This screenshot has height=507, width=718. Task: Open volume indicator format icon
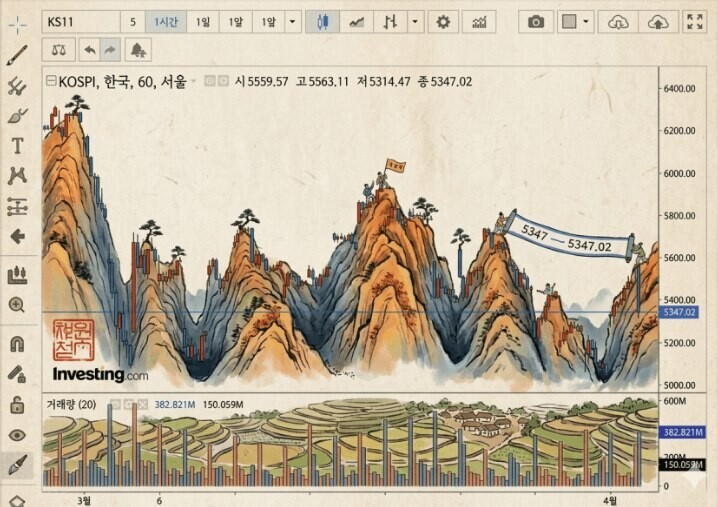click(x=129, y=404)
